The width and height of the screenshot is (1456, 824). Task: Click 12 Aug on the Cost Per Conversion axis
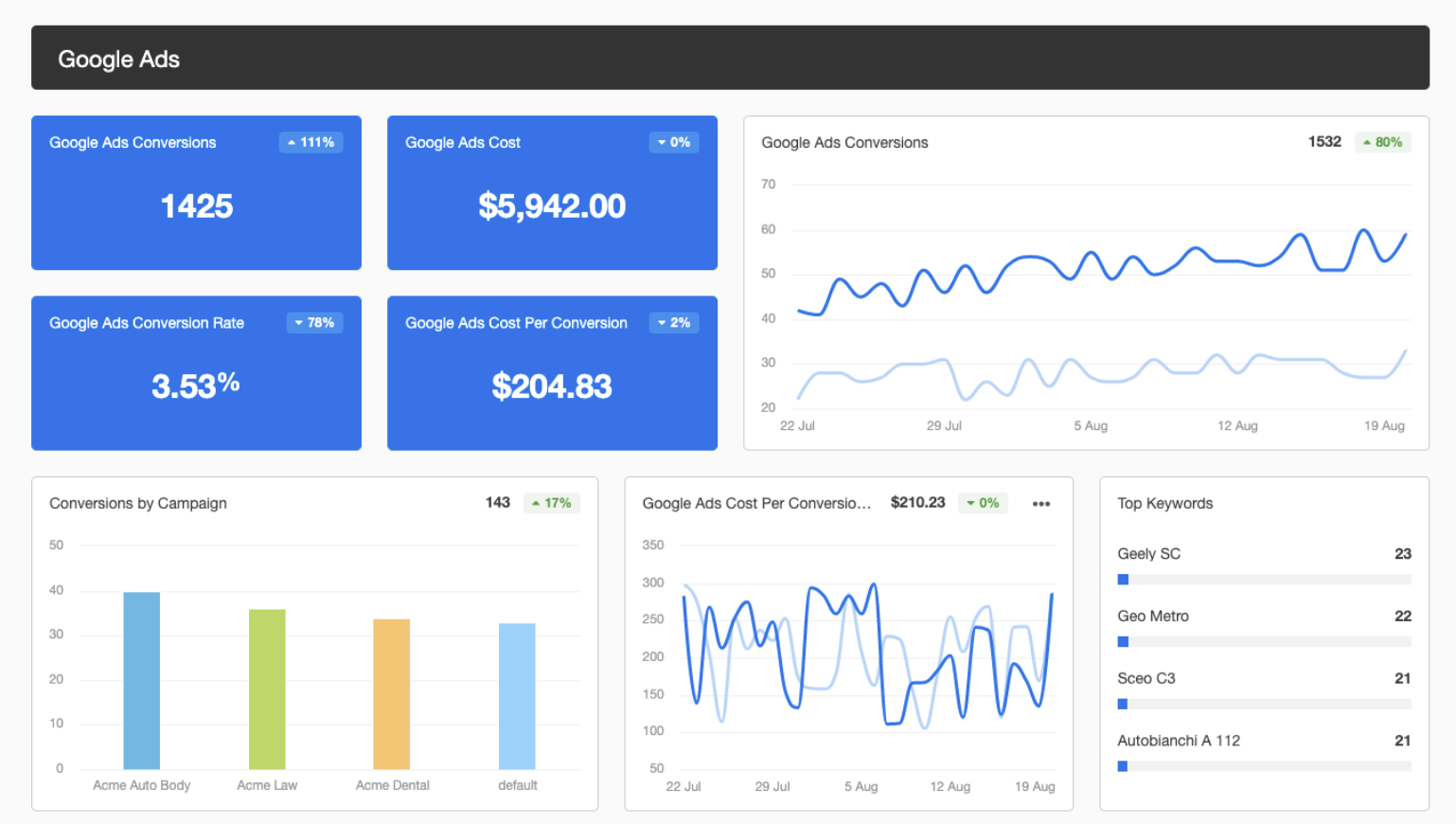950,787
